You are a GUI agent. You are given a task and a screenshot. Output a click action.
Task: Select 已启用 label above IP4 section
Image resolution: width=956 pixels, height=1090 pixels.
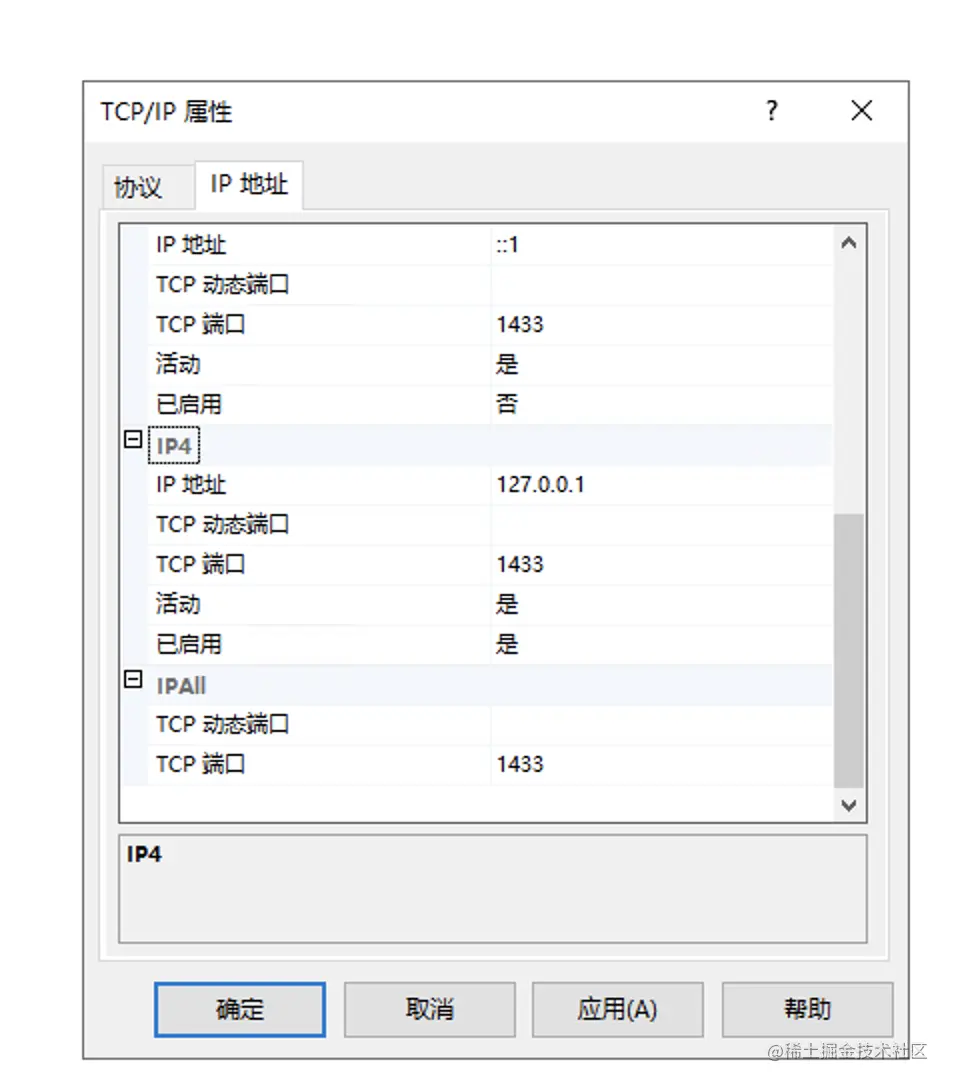click(x=188, y=405)
